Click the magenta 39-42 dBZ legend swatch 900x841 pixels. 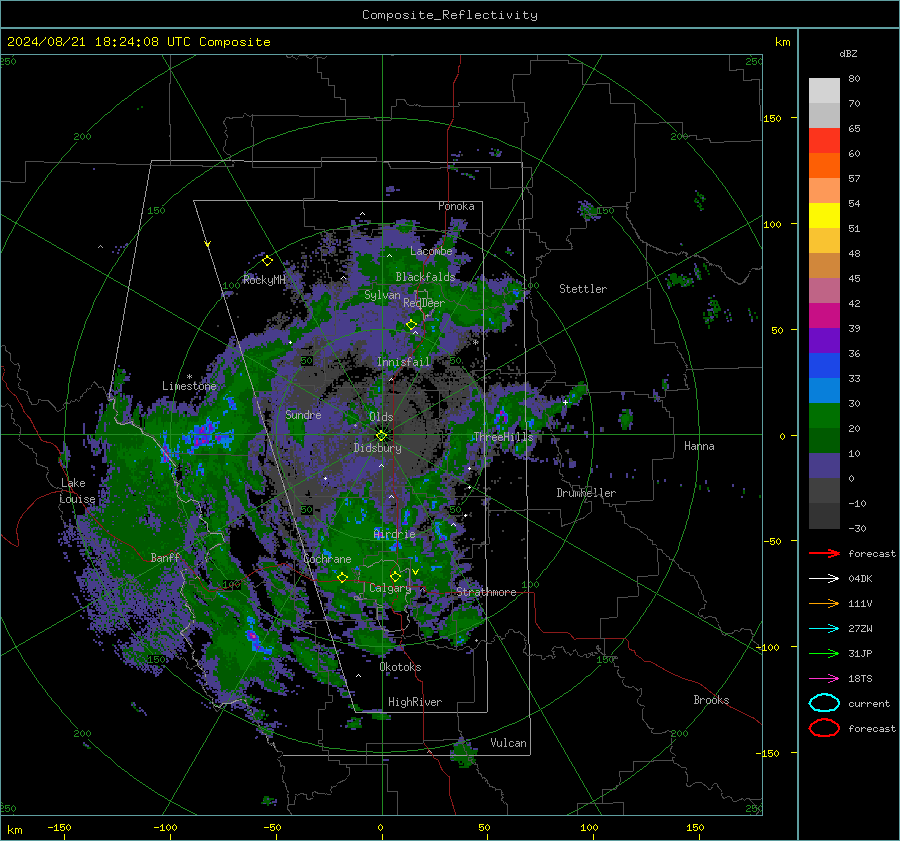(824, 315)
